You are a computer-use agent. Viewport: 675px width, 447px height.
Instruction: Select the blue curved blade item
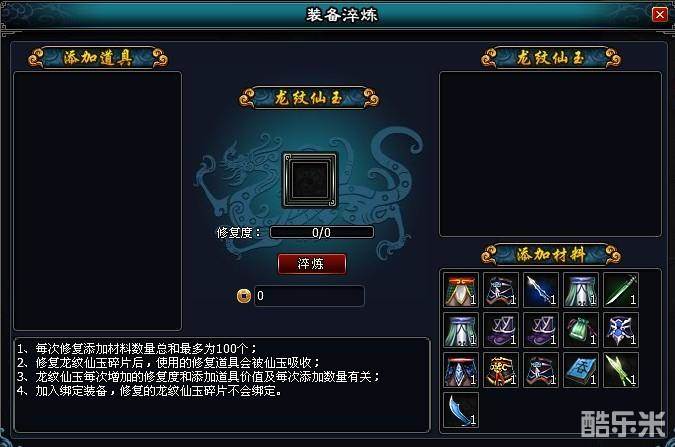[461, 410]
